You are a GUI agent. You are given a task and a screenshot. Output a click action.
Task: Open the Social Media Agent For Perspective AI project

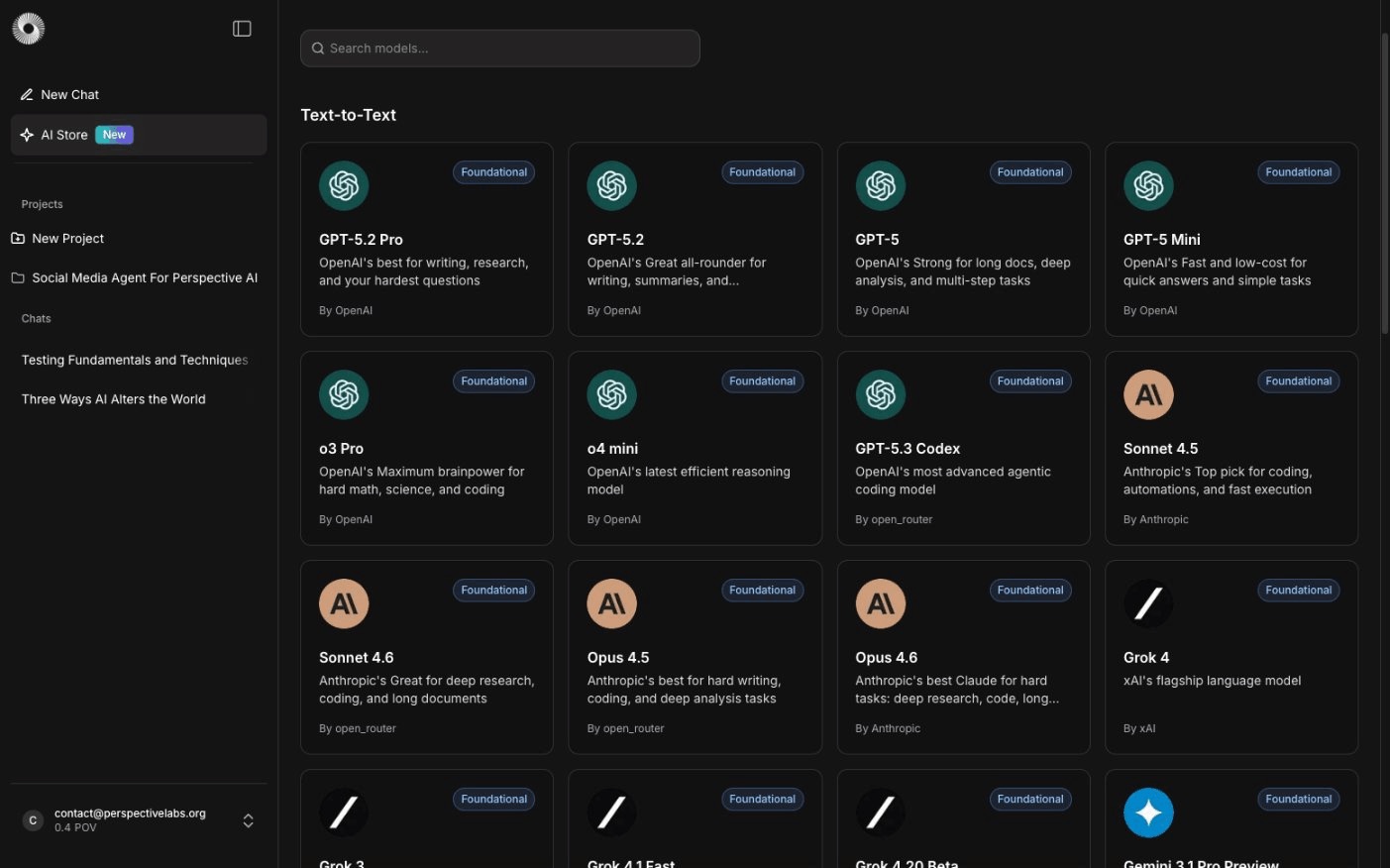[145, 277]
